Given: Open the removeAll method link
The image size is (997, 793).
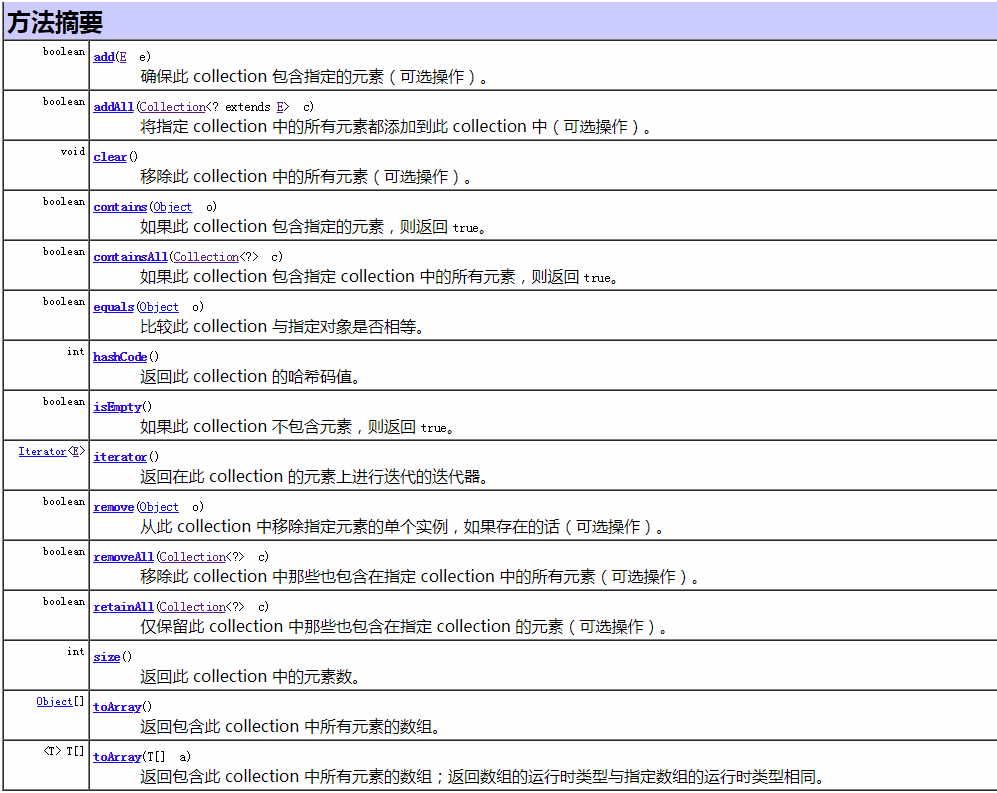Looking at the screenshot, I should 123,557.
